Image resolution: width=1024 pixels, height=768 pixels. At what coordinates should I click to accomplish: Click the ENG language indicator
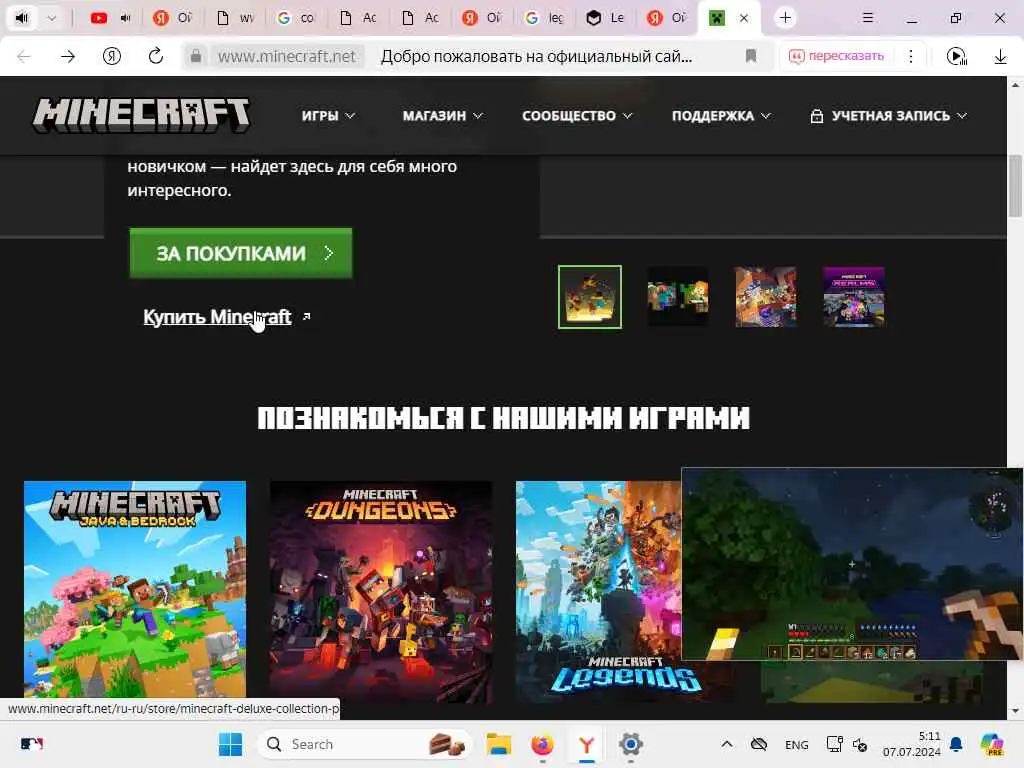coord(797,744)
